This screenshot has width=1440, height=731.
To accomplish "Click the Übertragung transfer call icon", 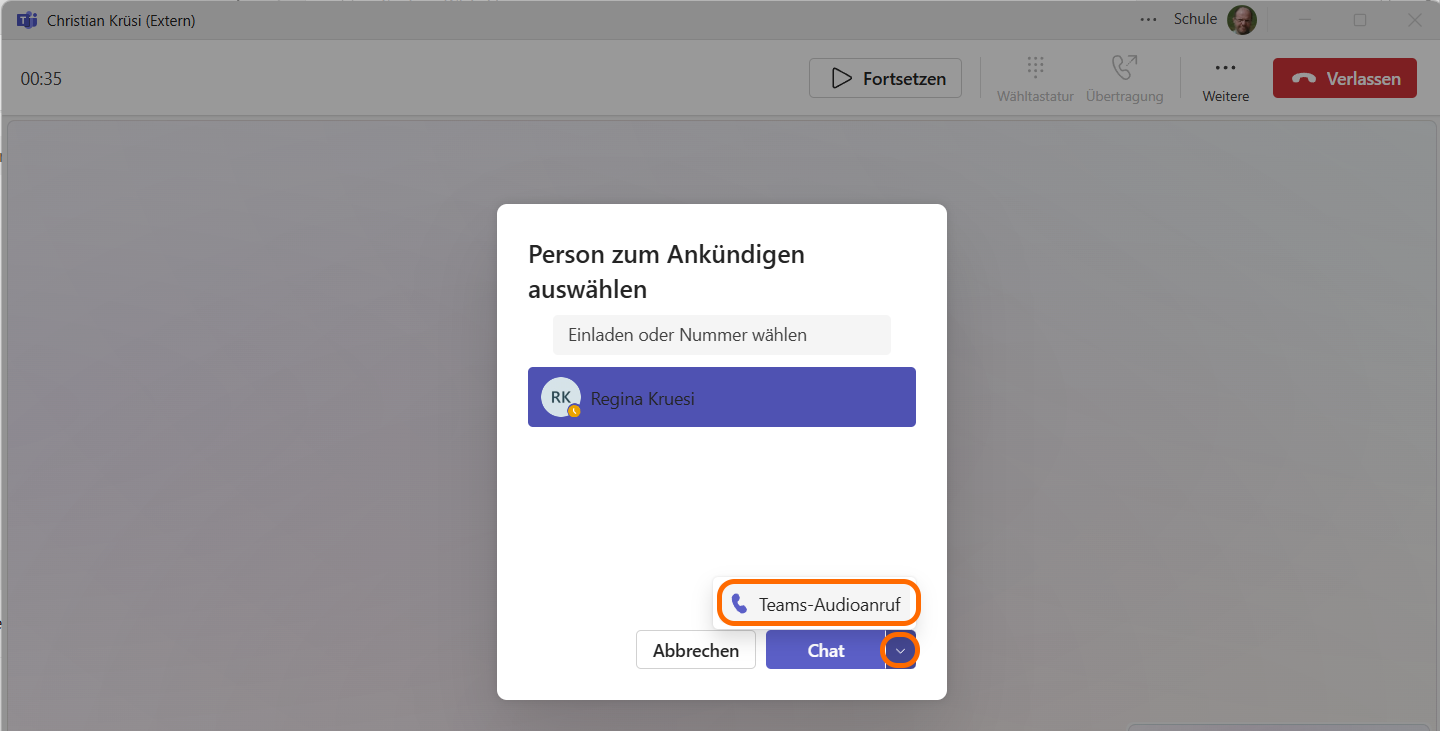I will click(x=1124, y=78).
